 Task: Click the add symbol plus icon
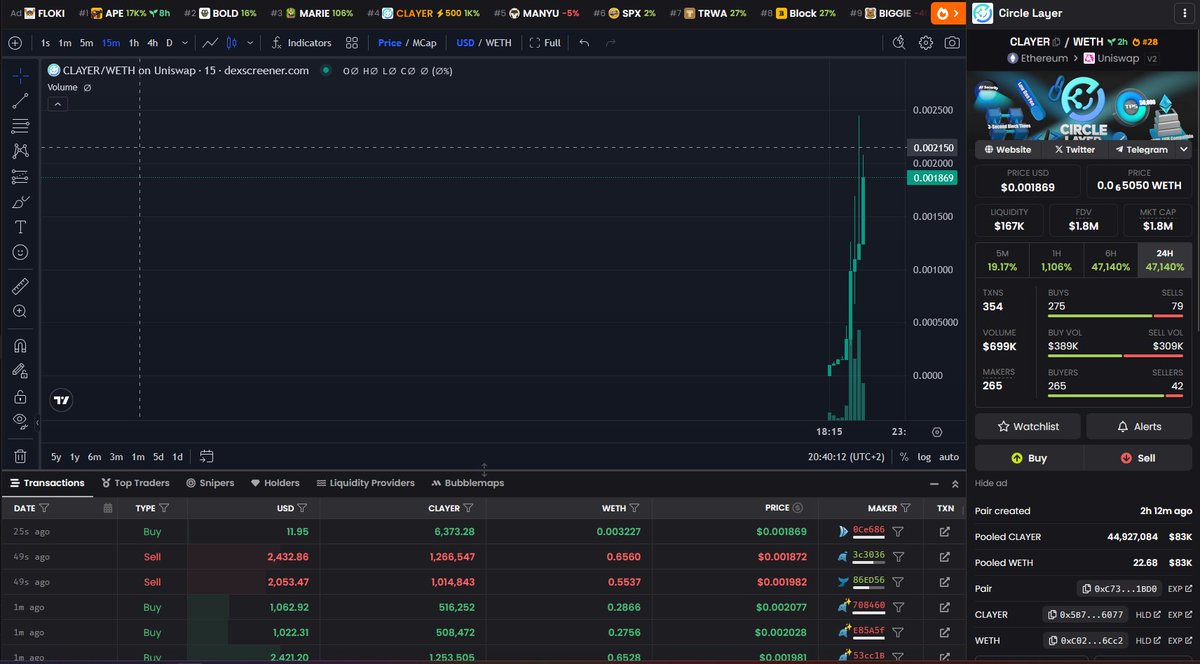(x=15, y=43)
